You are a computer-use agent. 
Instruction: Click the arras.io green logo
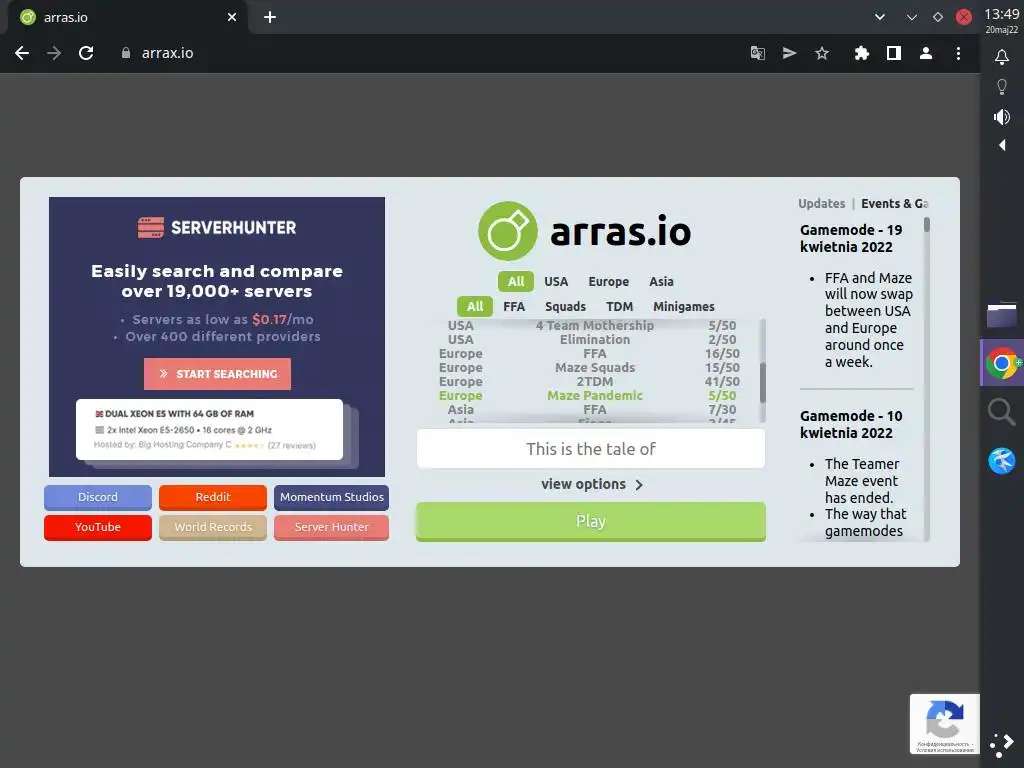(508, 231)
